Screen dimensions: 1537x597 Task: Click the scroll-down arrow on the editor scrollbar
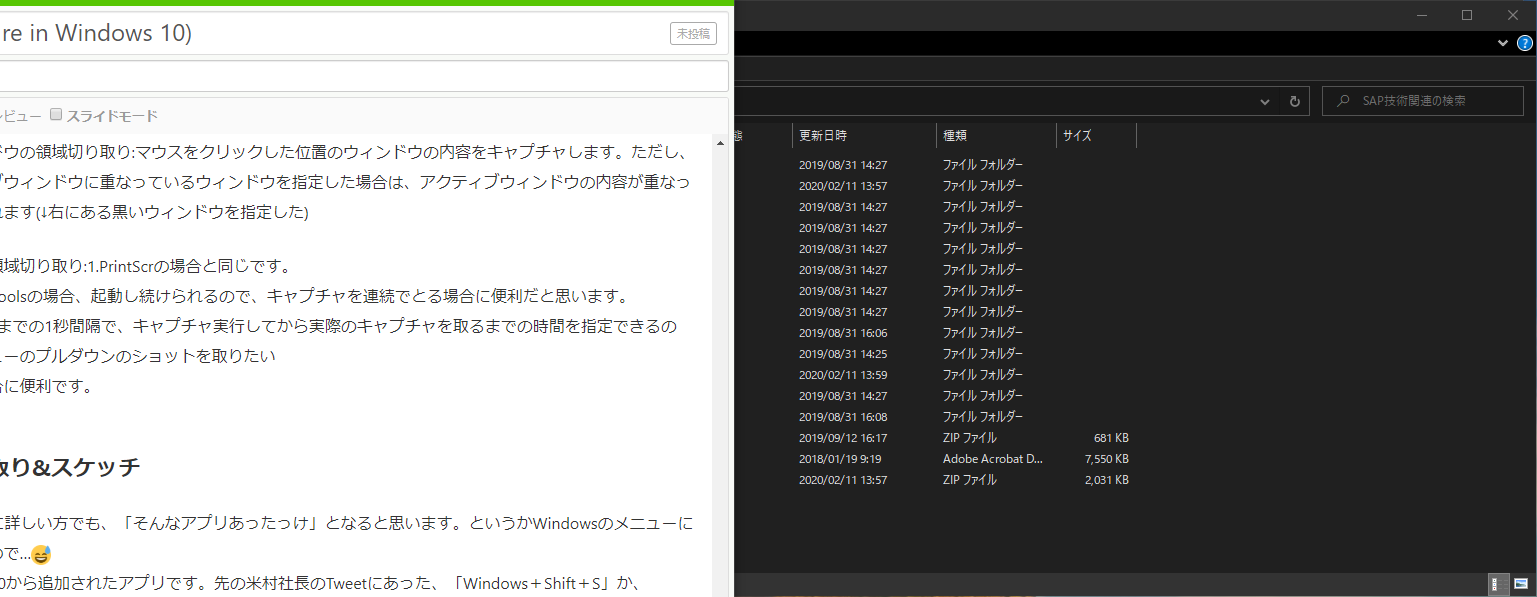click(719, 591)
